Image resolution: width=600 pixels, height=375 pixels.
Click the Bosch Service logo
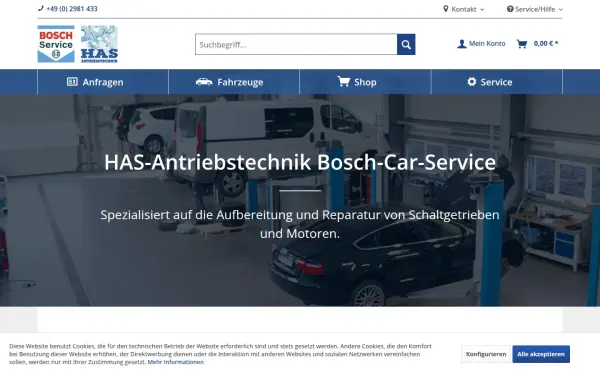tap(56, 44)
